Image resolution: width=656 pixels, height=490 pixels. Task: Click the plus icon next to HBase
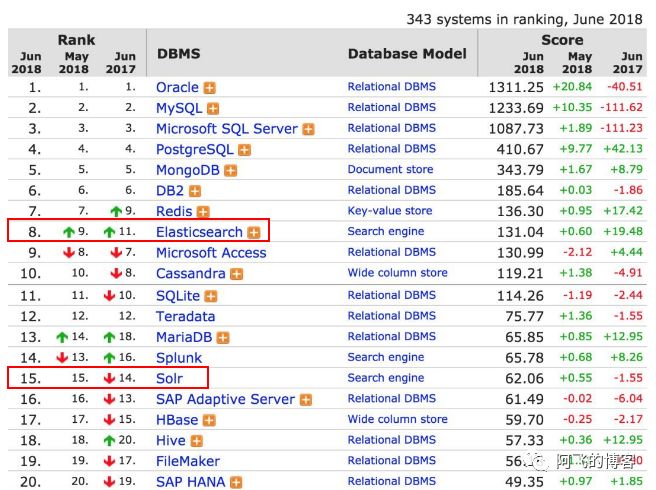[209, 421]
